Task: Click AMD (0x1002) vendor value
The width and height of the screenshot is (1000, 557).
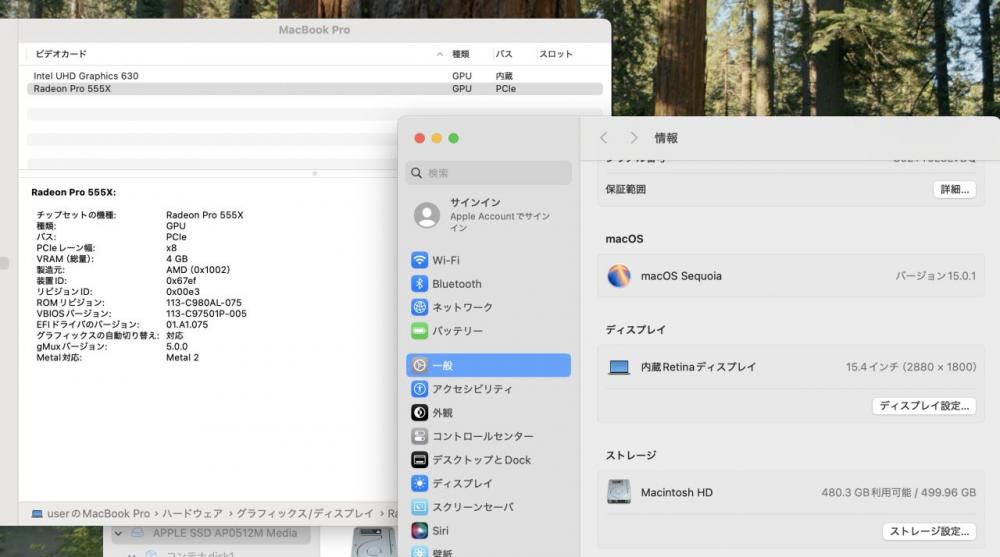Action: [198, 270]
